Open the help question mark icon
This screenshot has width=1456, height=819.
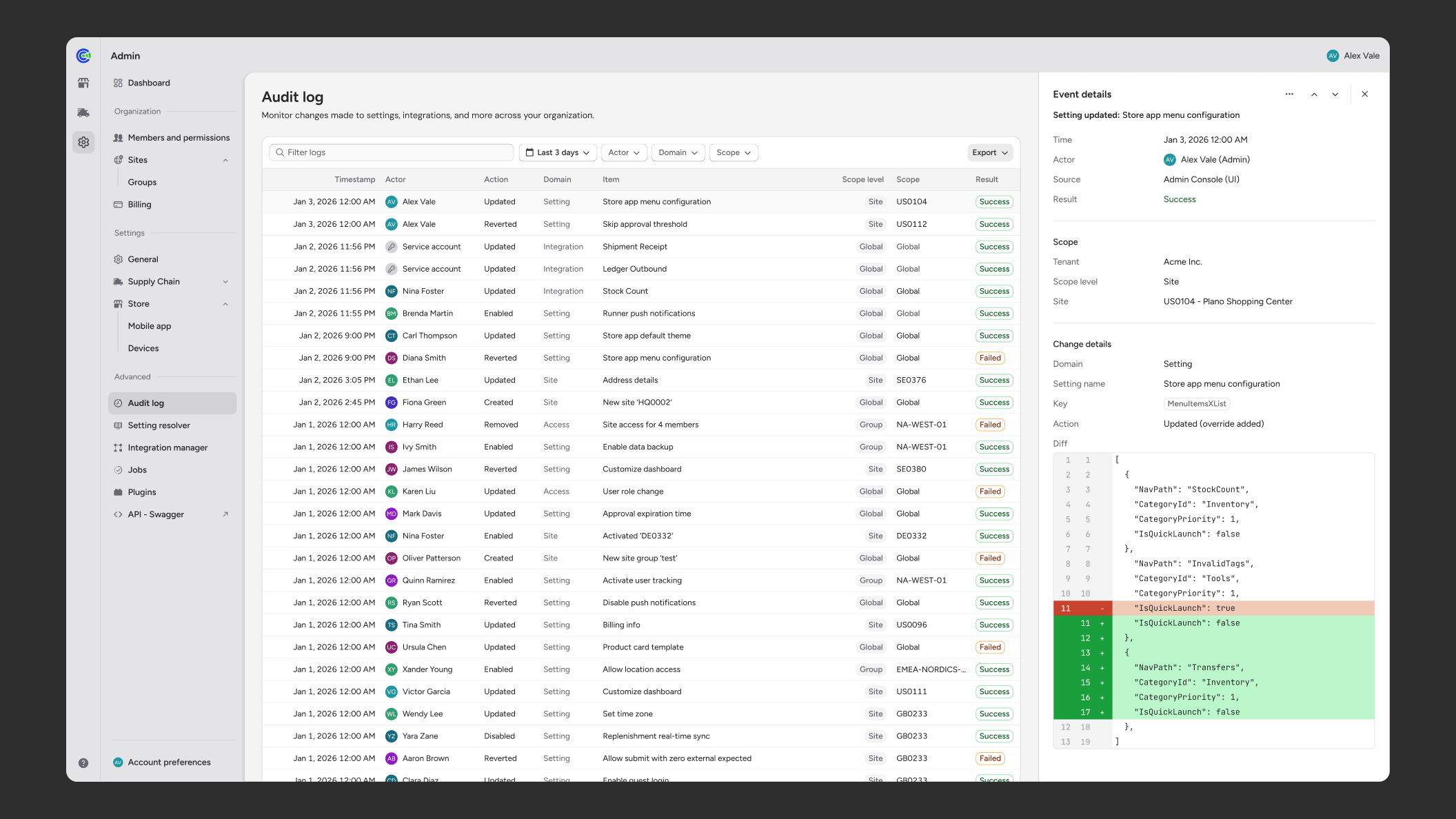pos(83,762)
